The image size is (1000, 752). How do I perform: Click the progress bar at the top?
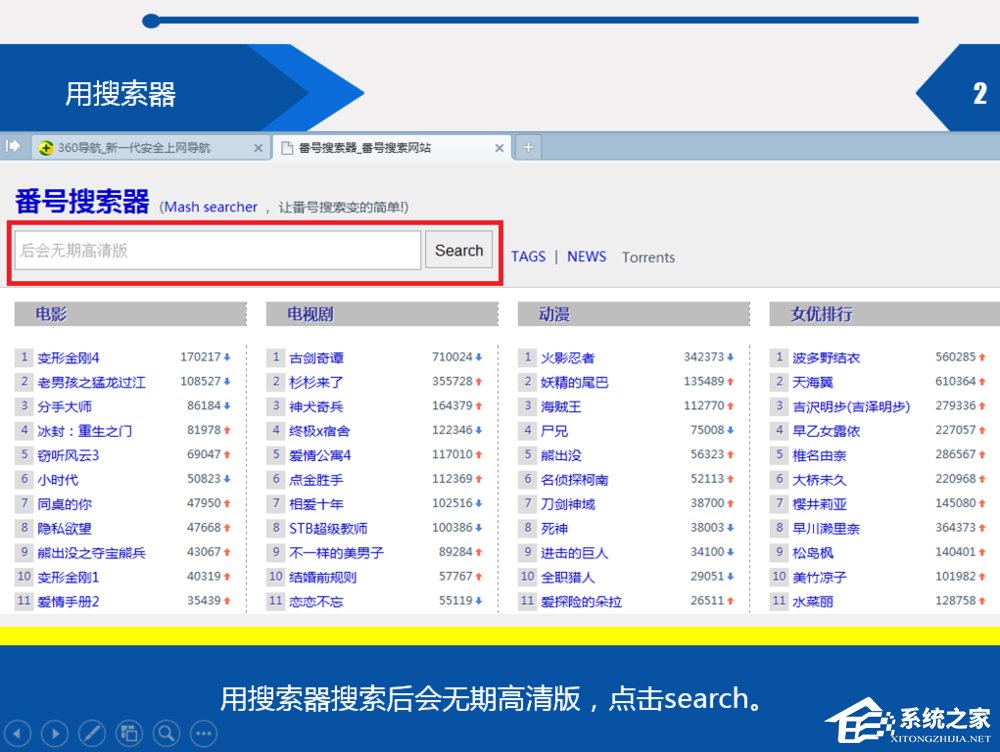(530, 20)
